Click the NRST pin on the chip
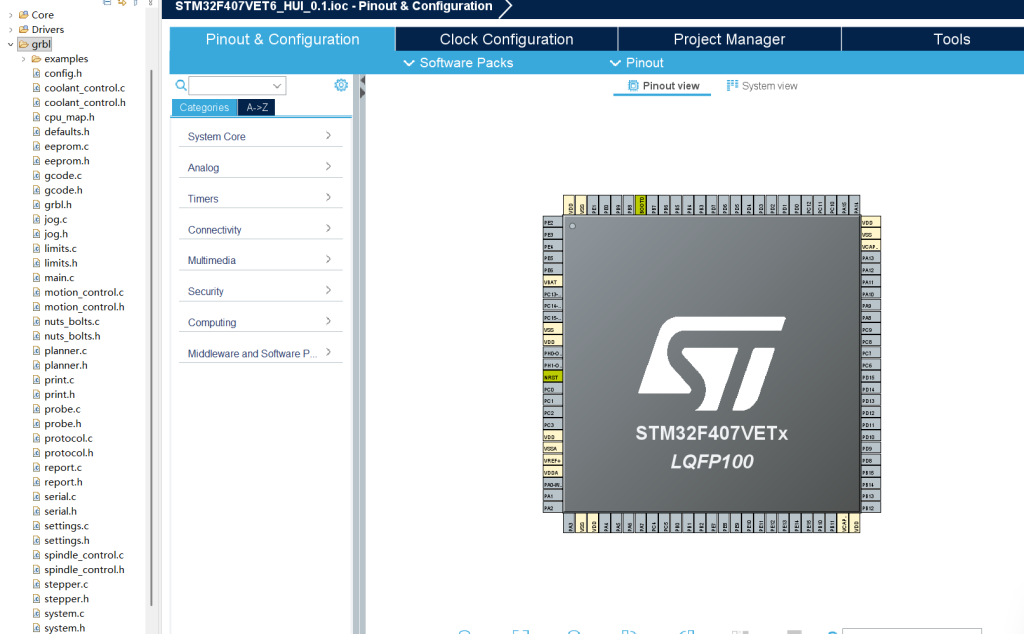Viewport: 1024px width, 634px height. click(551, 377)
